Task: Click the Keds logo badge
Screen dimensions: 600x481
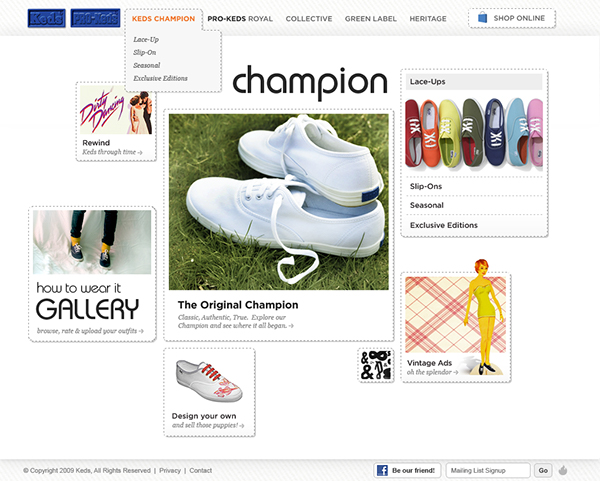Action: (47, 18)
